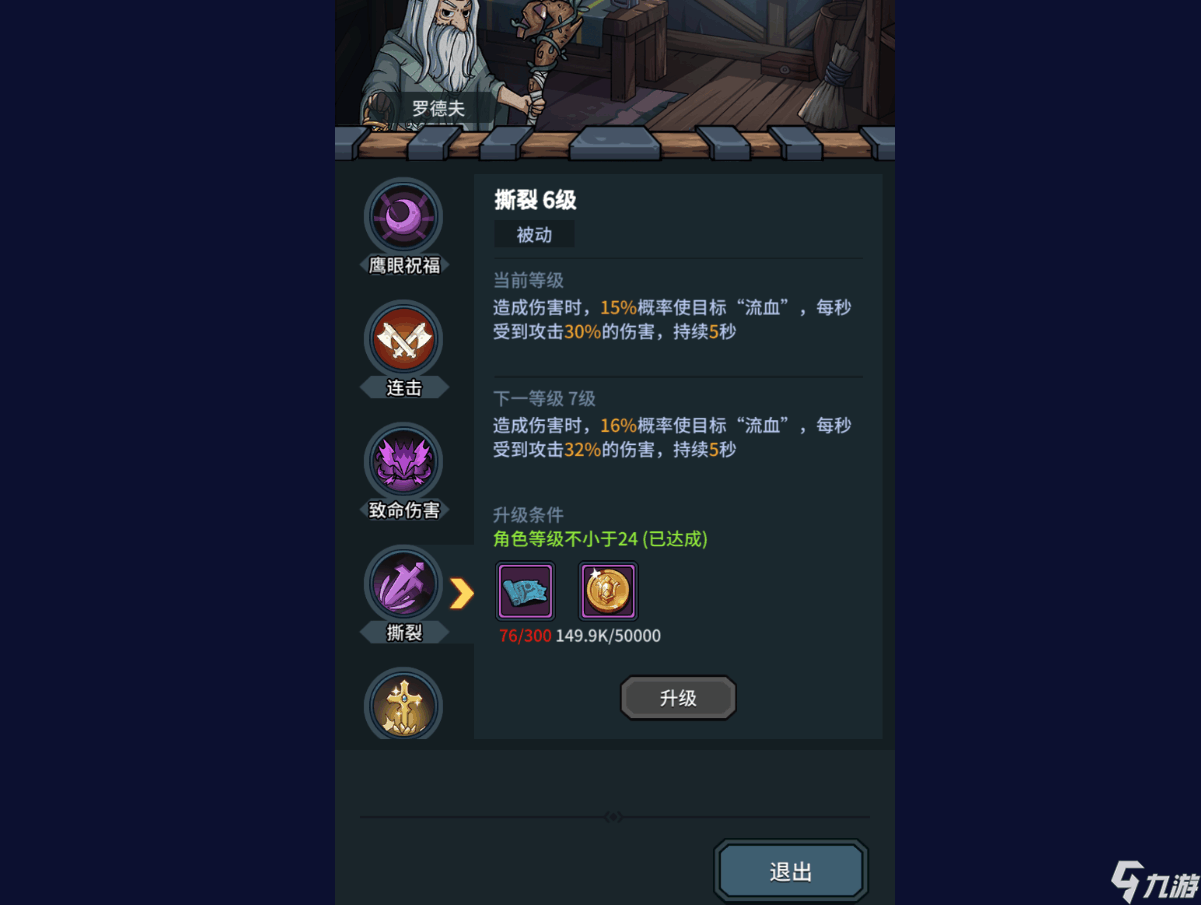
Task: Tap the 致命伤害 skill label
Action: (404, 510)
